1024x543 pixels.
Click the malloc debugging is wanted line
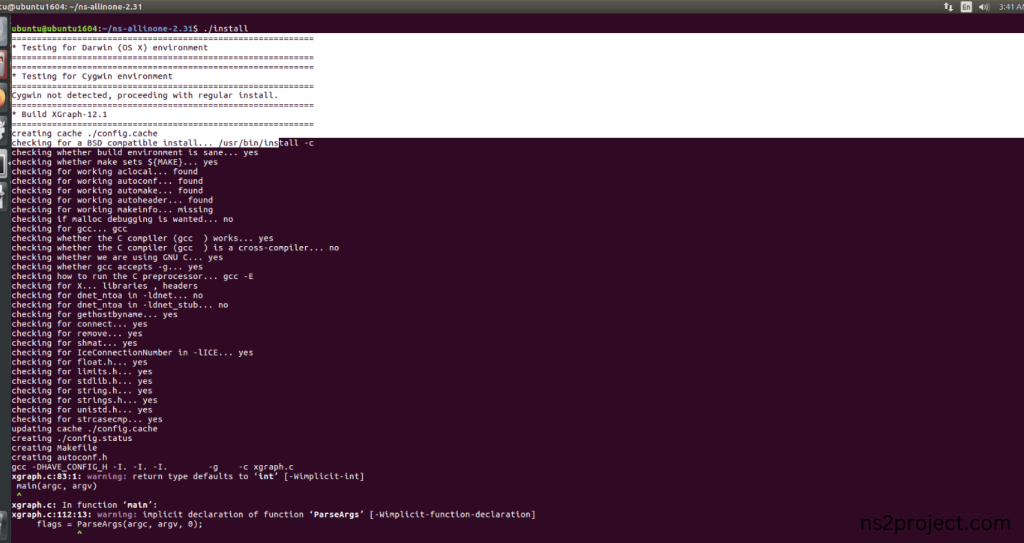pos(122,220)
